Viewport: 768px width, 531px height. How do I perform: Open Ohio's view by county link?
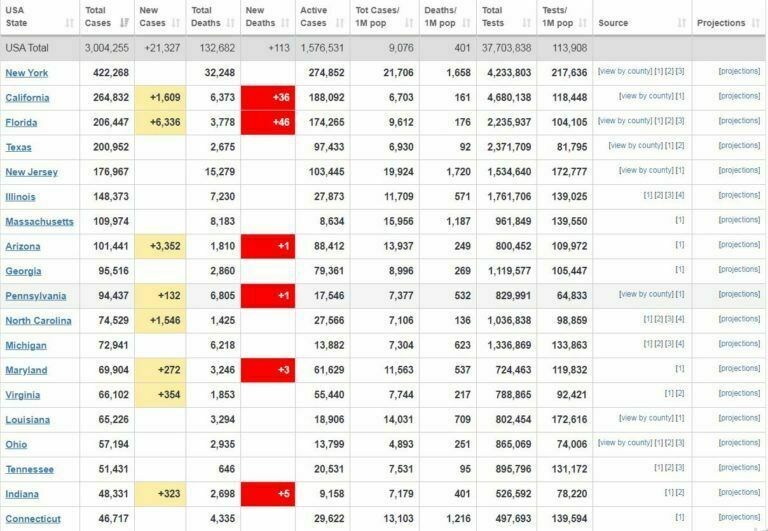(x=625, y=442)
